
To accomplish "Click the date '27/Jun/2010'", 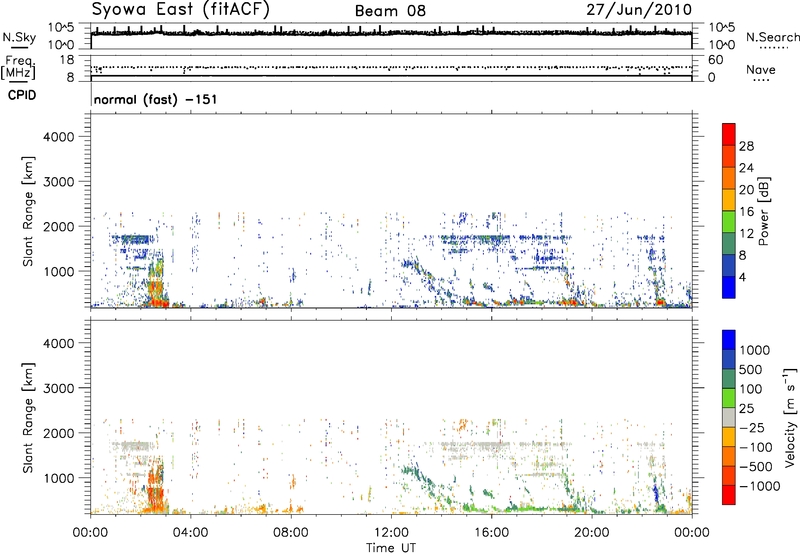I will (x=639, y=10).
